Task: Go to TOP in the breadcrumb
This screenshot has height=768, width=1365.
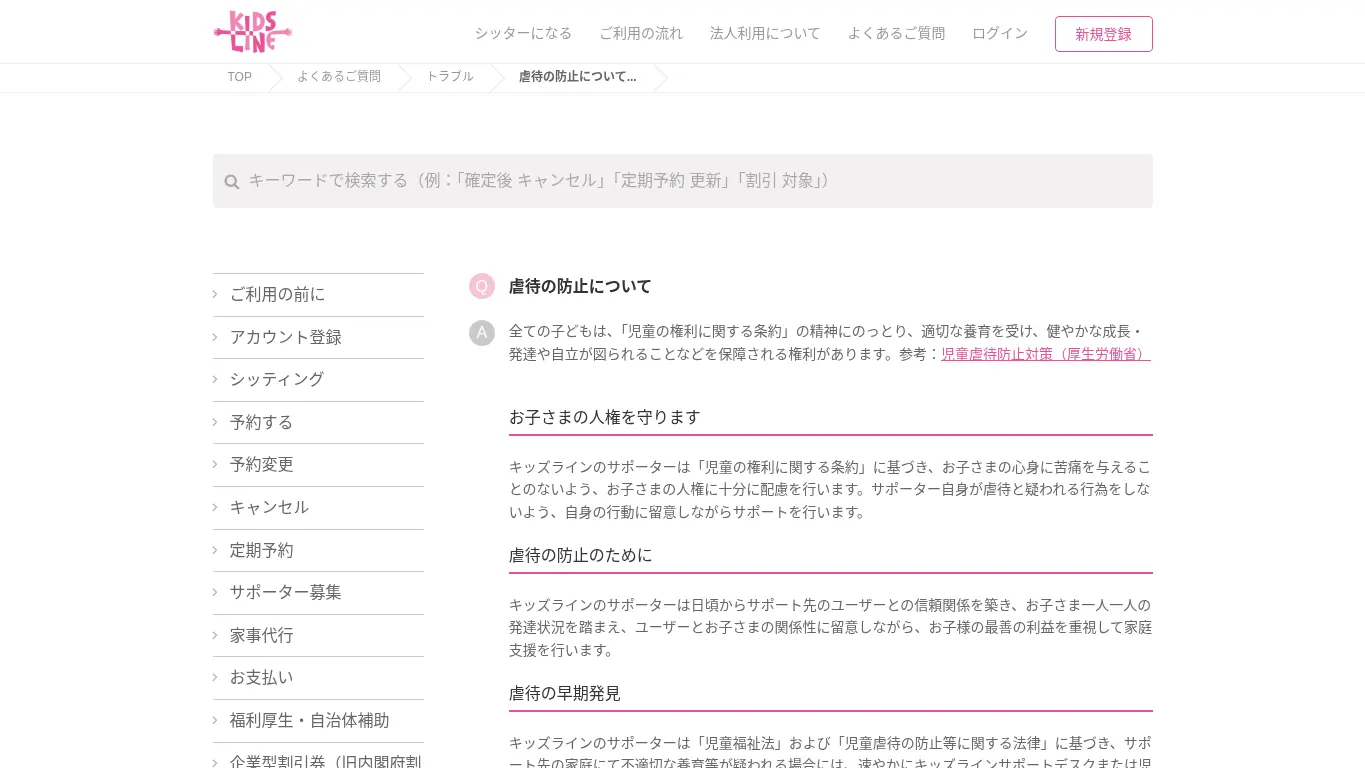Action: pos(240,77)
